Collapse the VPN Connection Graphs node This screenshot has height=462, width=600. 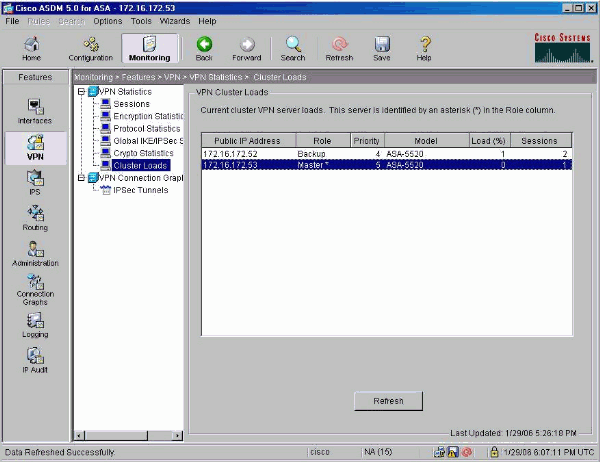point(80,177)
